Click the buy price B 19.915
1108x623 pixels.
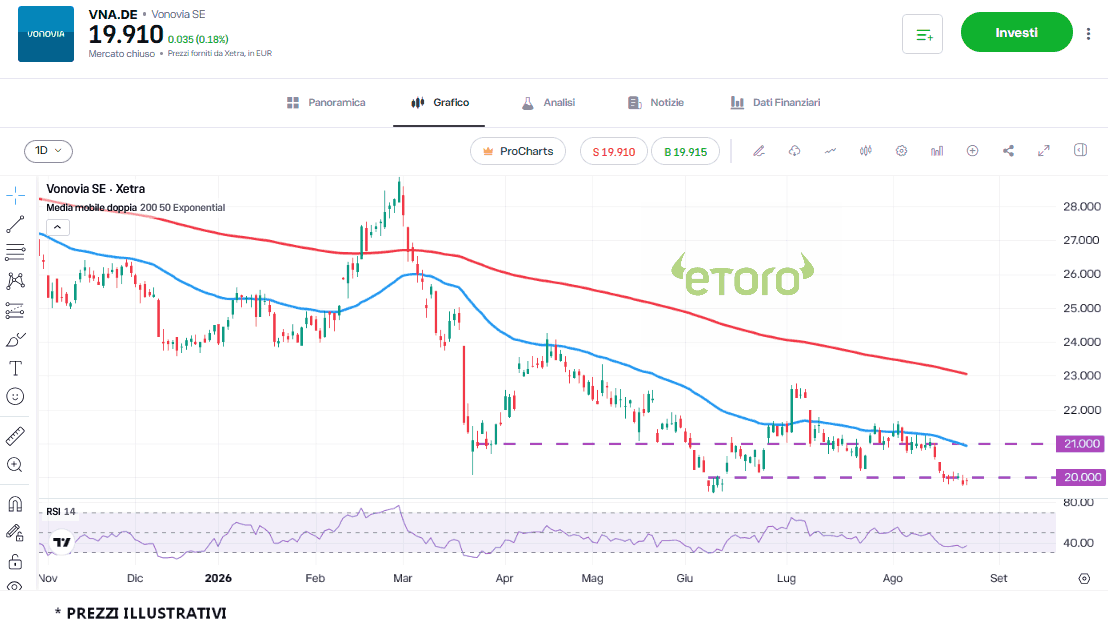685,151
